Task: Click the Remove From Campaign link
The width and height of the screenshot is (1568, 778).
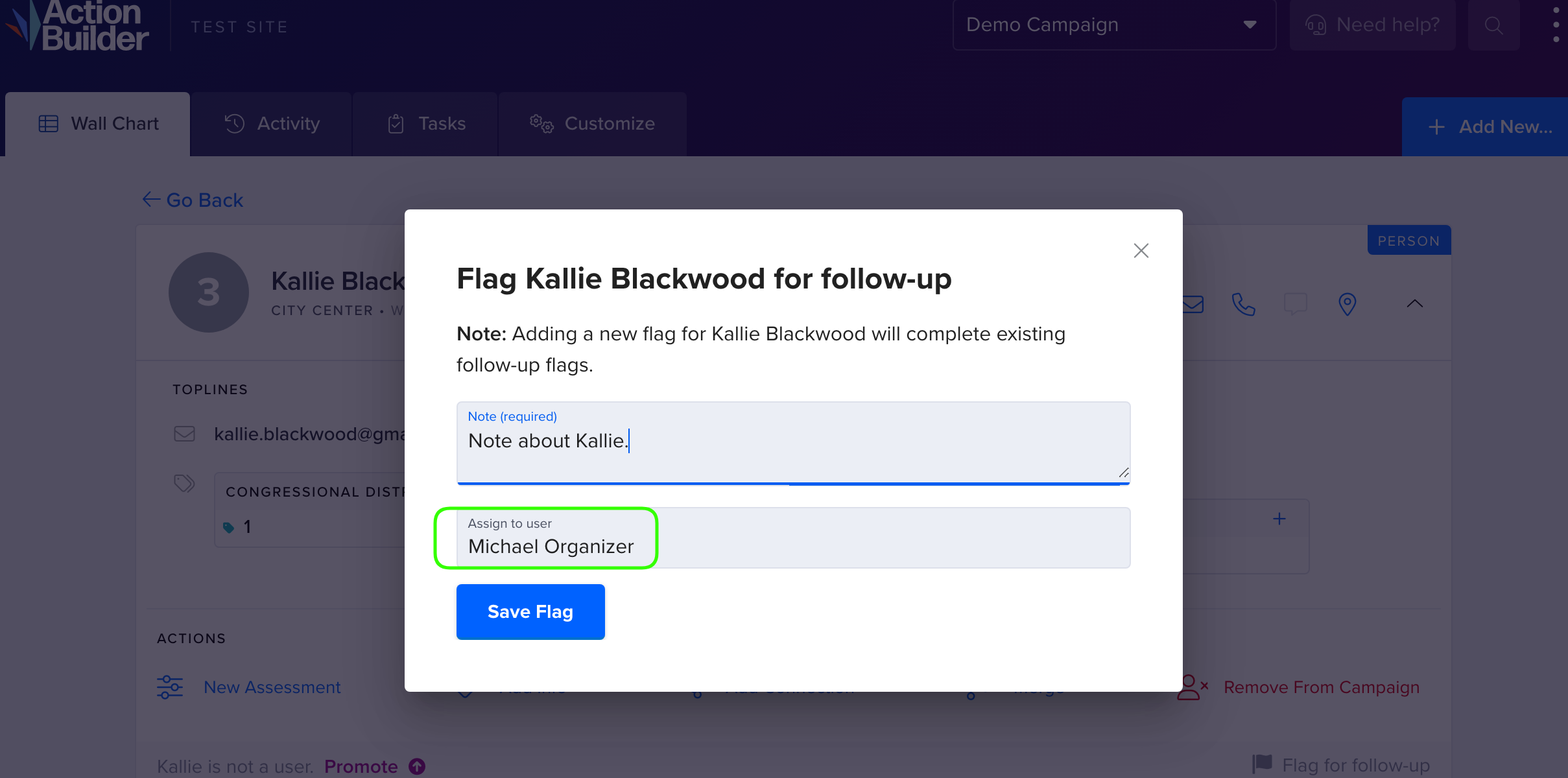Action: 1321,687
